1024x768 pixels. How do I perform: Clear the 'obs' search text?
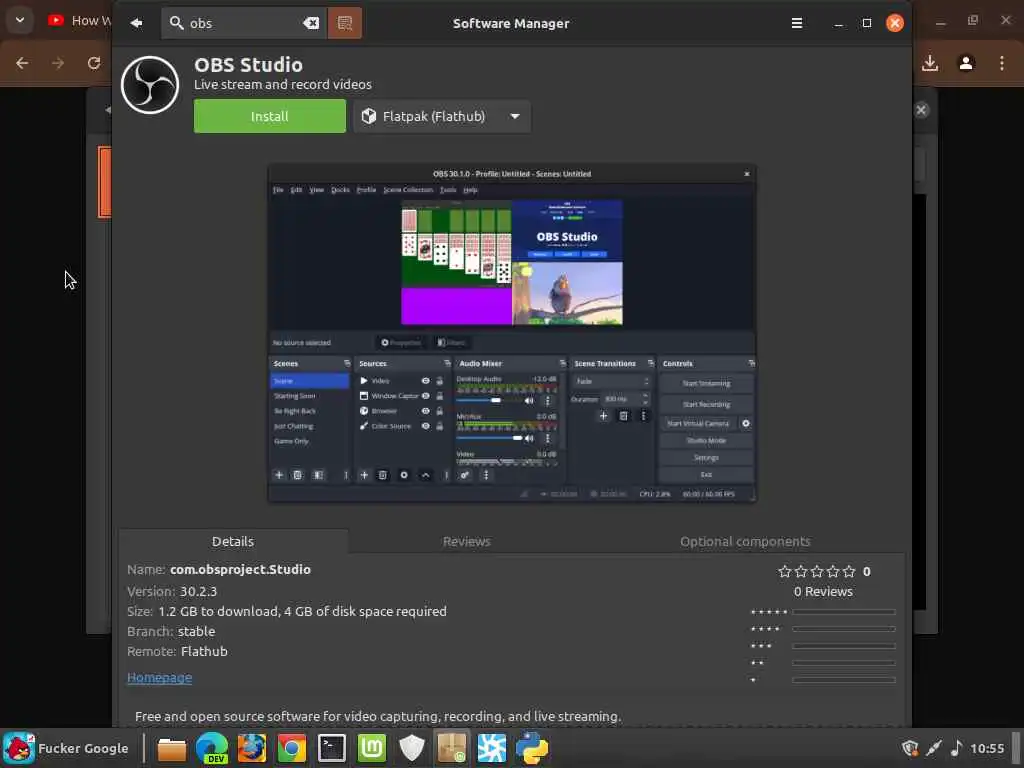point(312,24)
